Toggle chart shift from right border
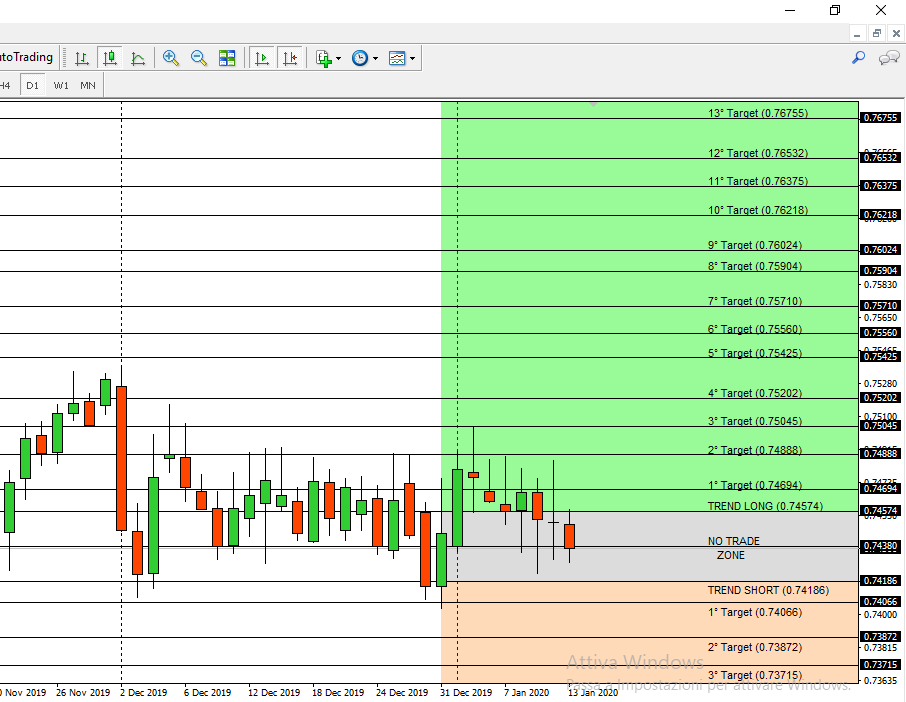Viewport: 906px width, 702px height. click(290, 58)
